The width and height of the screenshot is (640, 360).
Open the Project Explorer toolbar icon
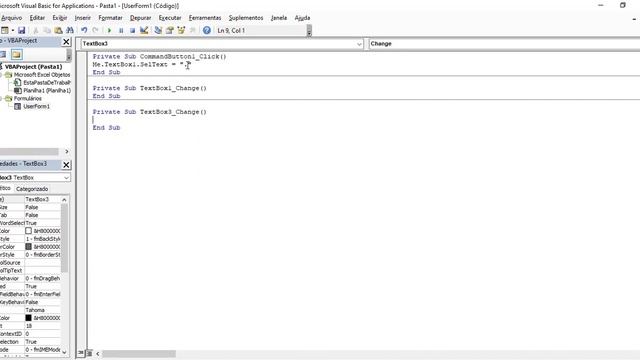158,31
